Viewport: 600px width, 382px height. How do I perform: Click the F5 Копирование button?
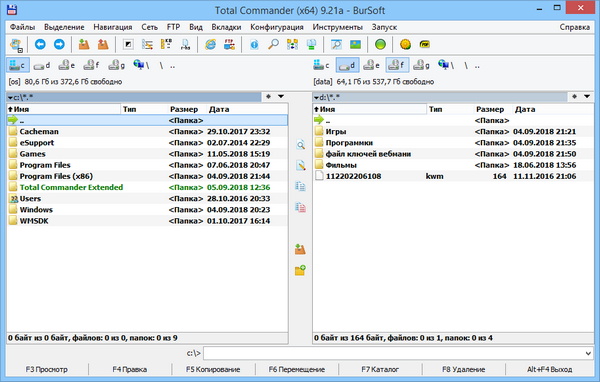coord(213,369)
